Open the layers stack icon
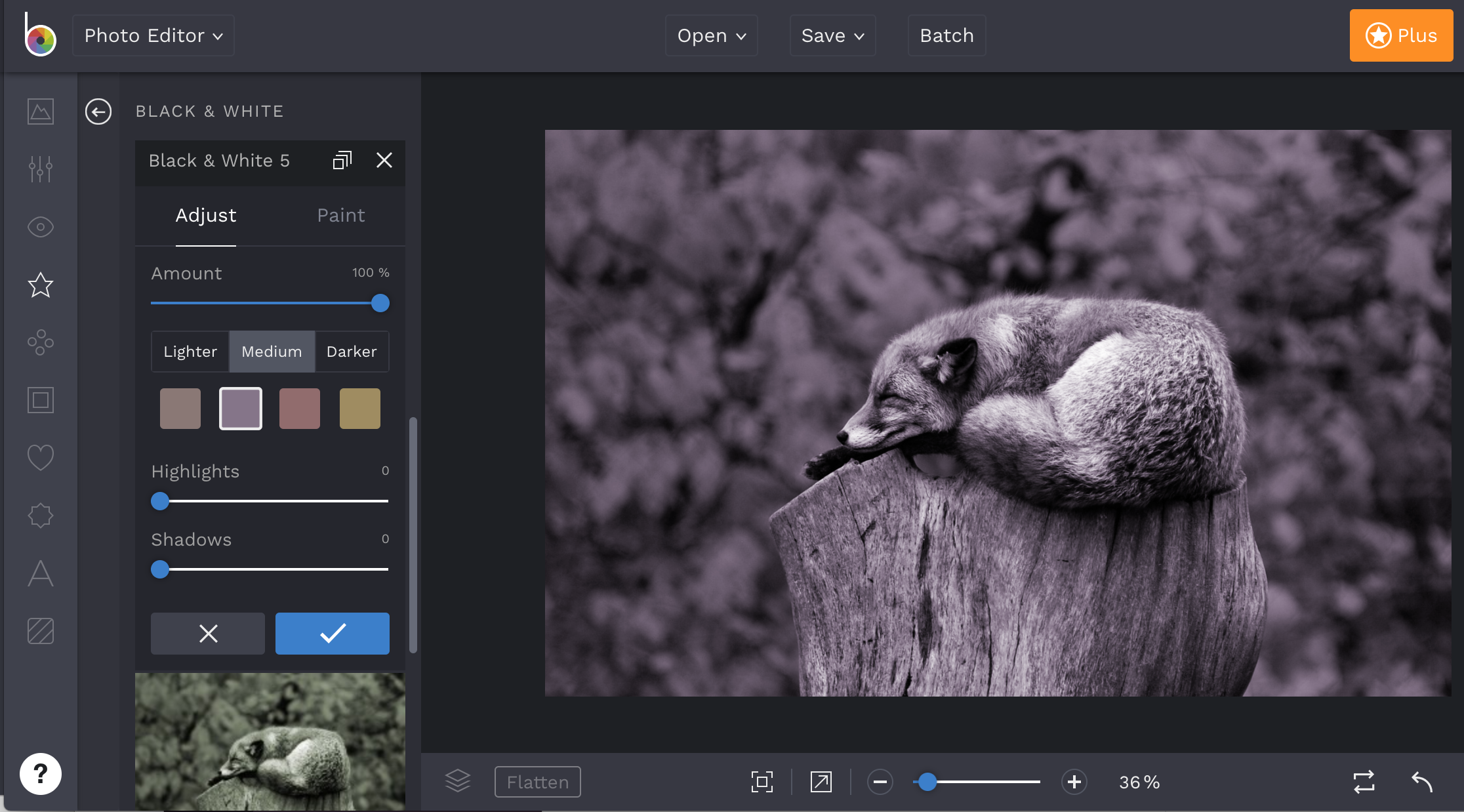This screenshot has height=812, width=1464. tap(458, 781)
